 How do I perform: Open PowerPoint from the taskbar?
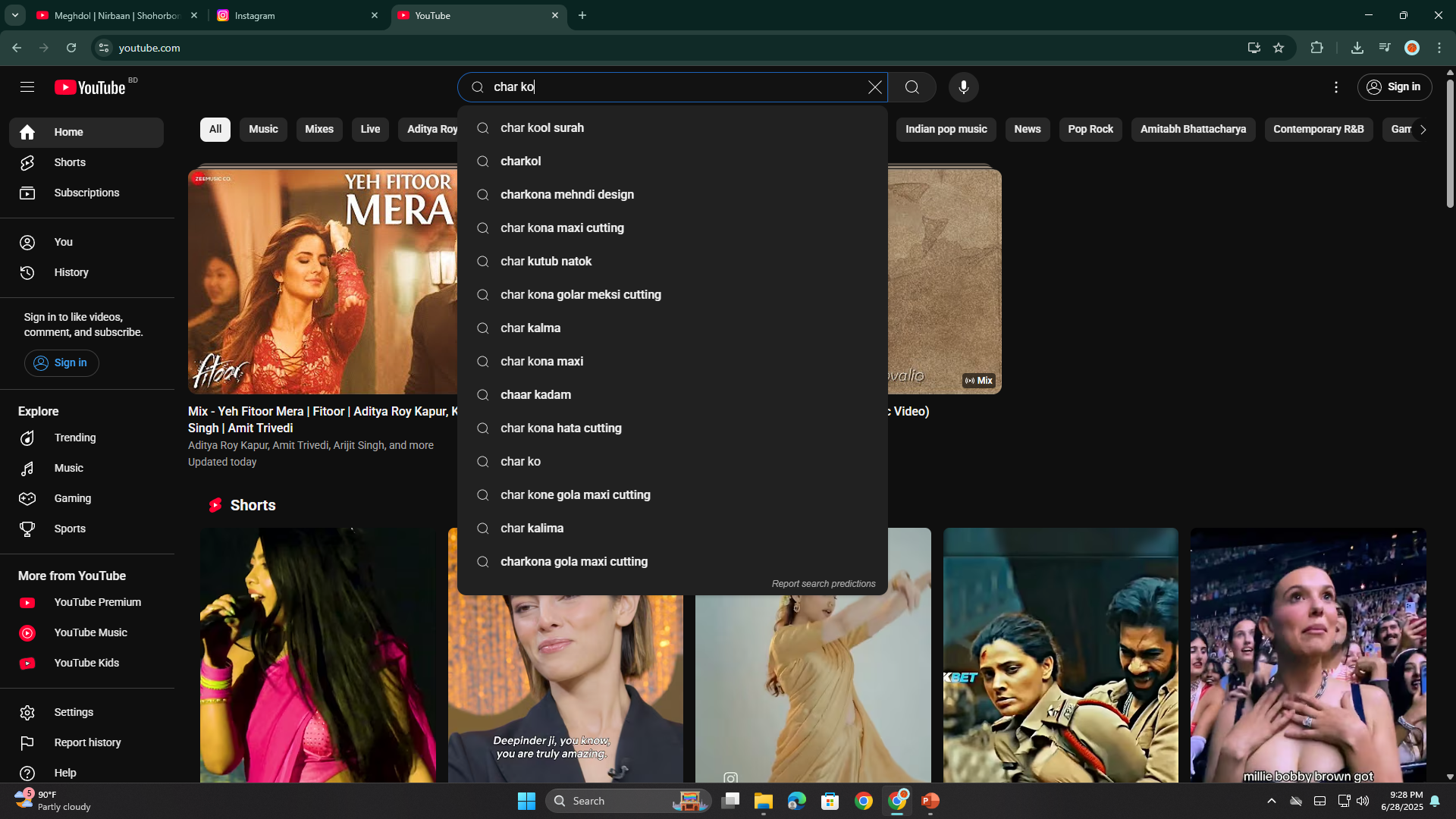[930, 801]
